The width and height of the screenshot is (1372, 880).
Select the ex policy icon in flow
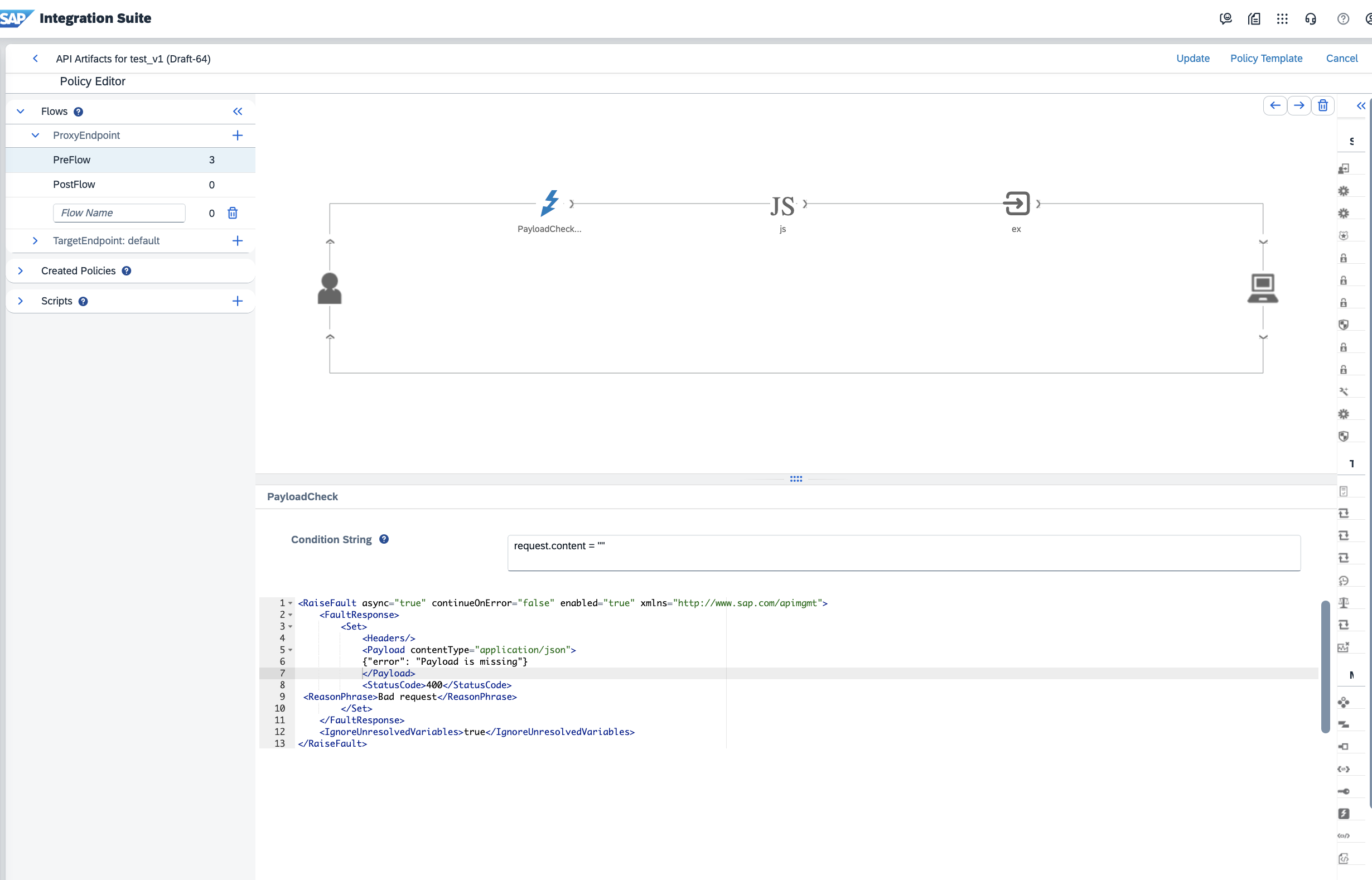(1016, 204)
